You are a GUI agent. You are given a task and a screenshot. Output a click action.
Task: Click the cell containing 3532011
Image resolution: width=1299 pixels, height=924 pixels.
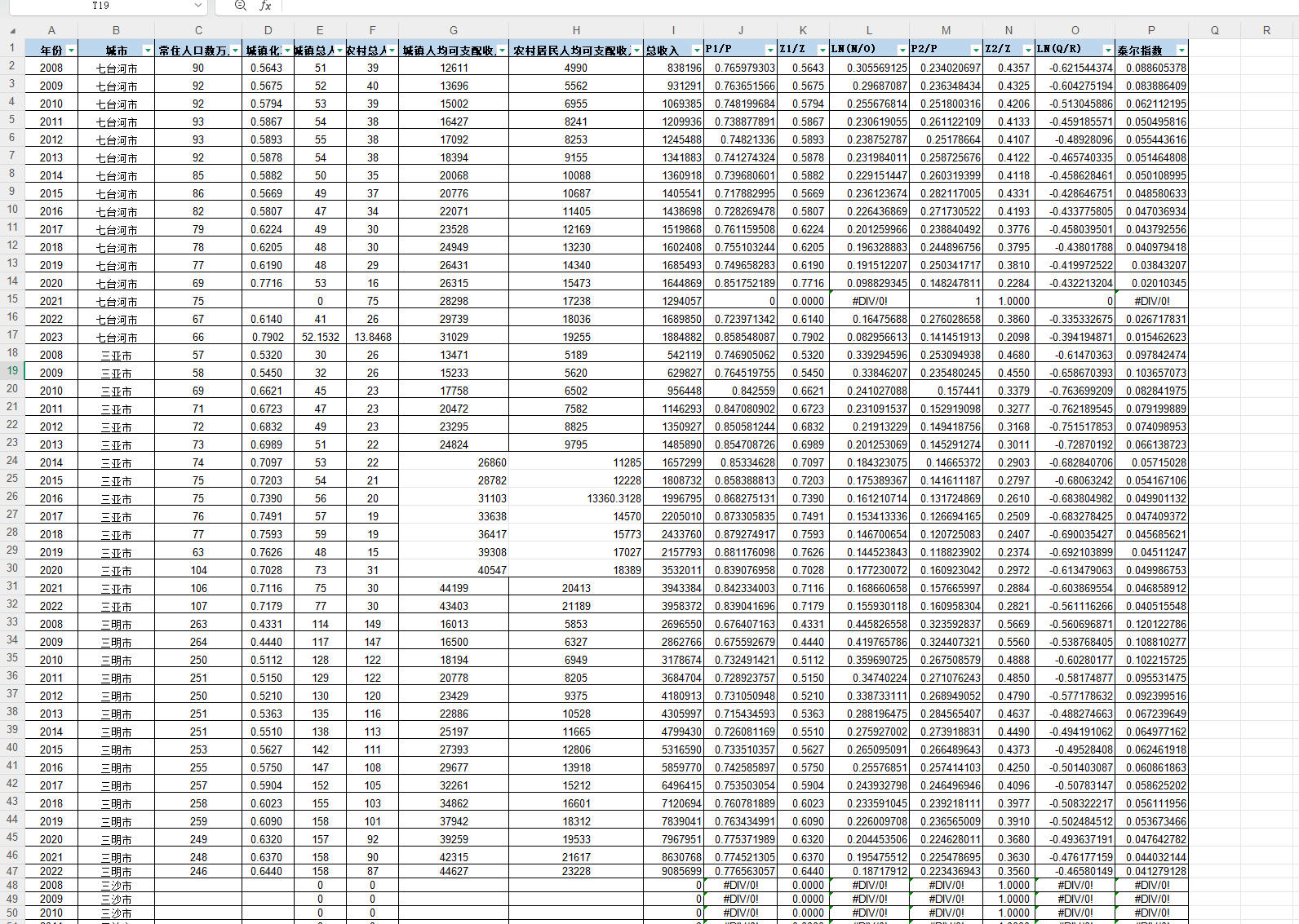coord(674,570)
